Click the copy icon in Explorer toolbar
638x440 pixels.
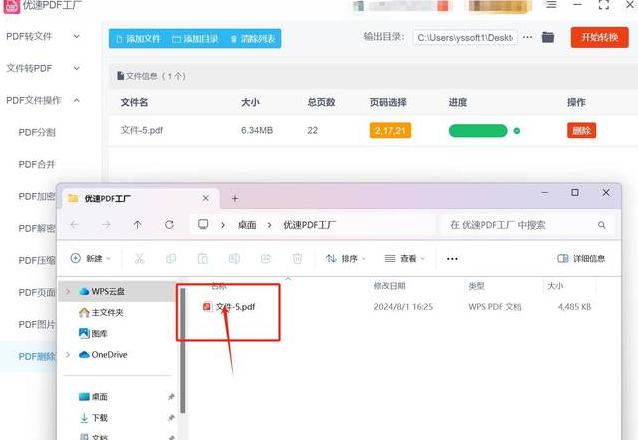171,258
